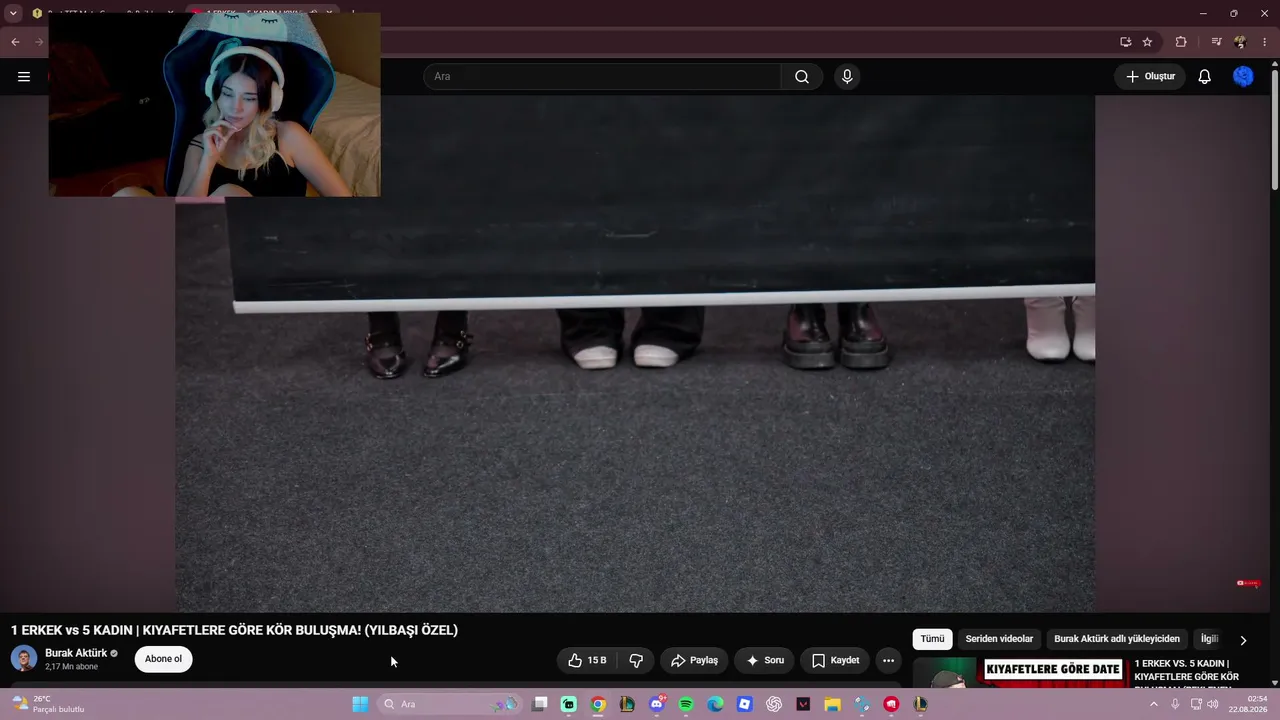Select the Tümü filter chip
Screen dimensions: 1280x720
(932, 639)
